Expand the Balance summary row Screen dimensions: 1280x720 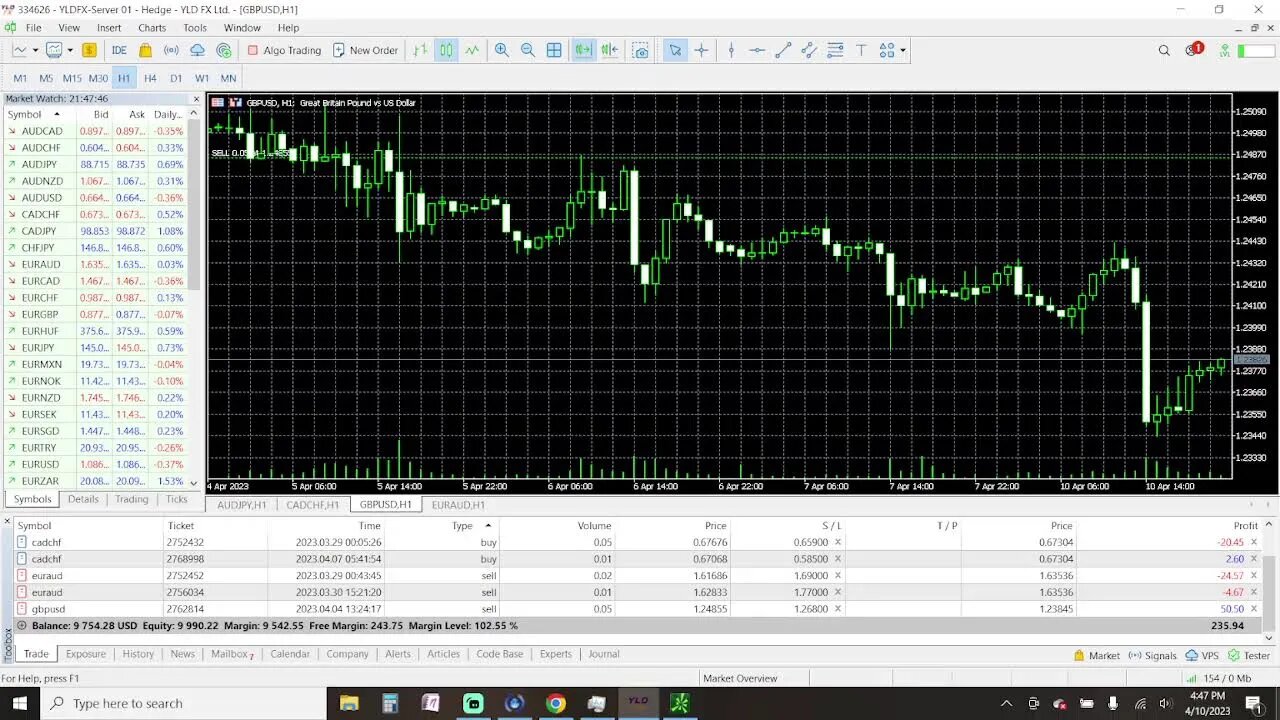coord(22,626)
